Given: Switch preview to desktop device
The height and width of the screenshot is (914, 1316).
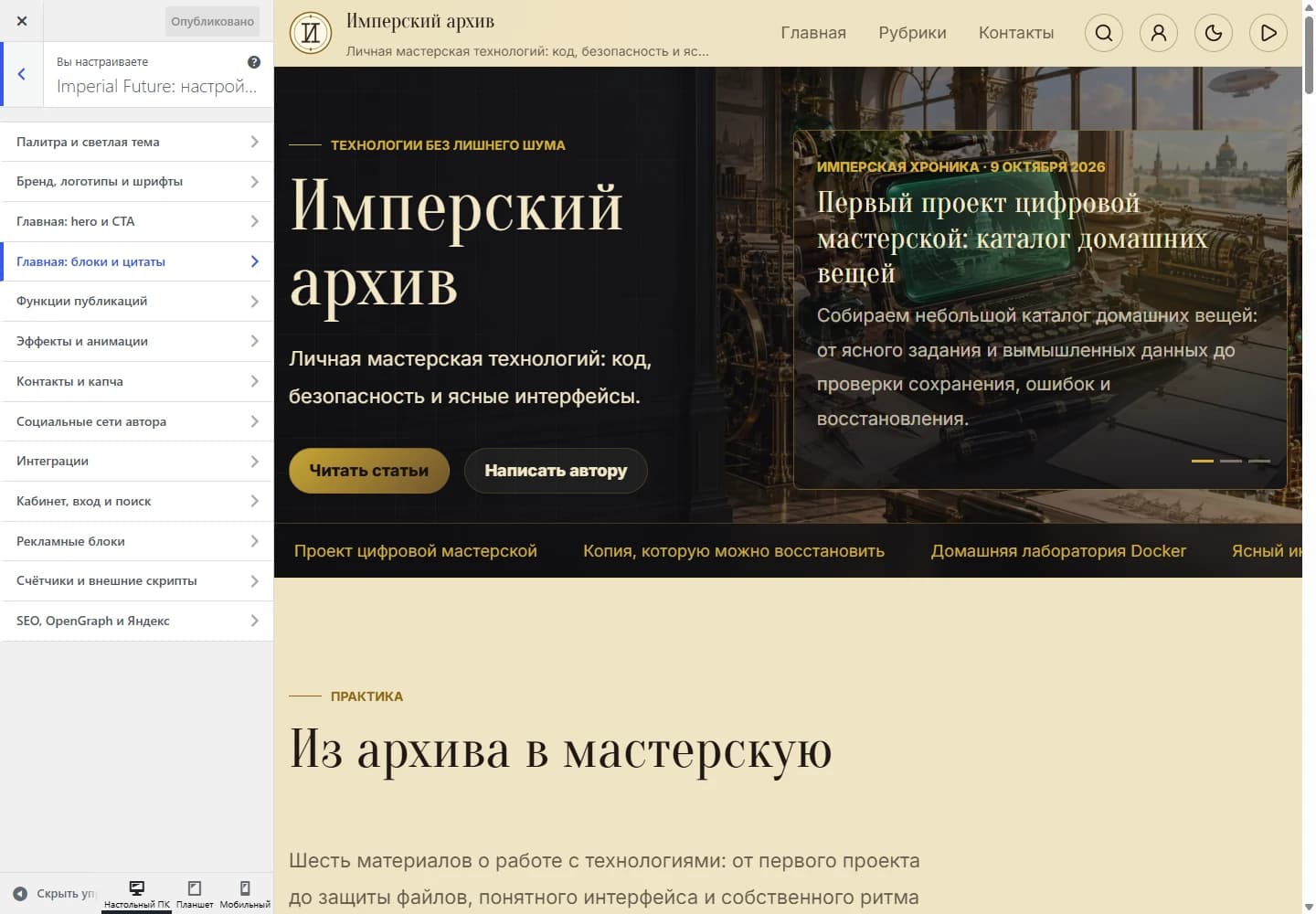Looking at the screenshot, I should click(137, 893).
